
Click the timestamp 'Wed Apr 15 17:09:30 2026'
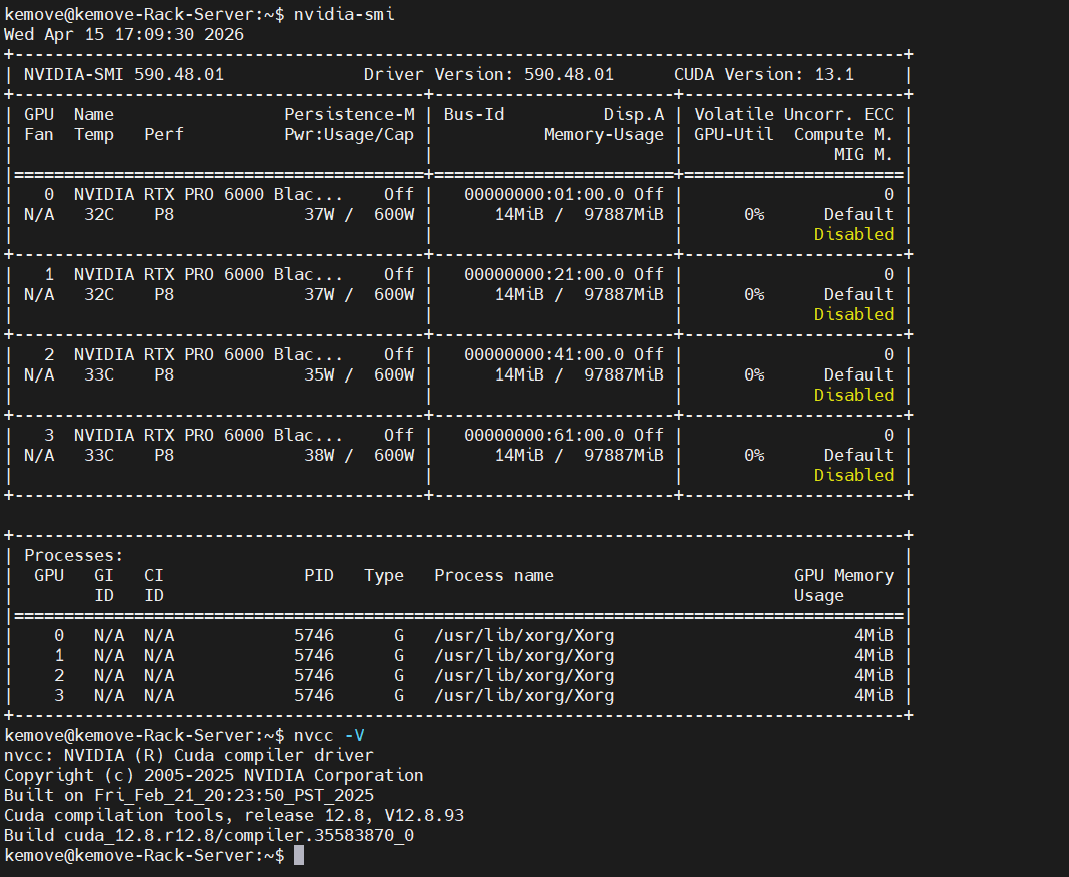click(x=123, y=34)
